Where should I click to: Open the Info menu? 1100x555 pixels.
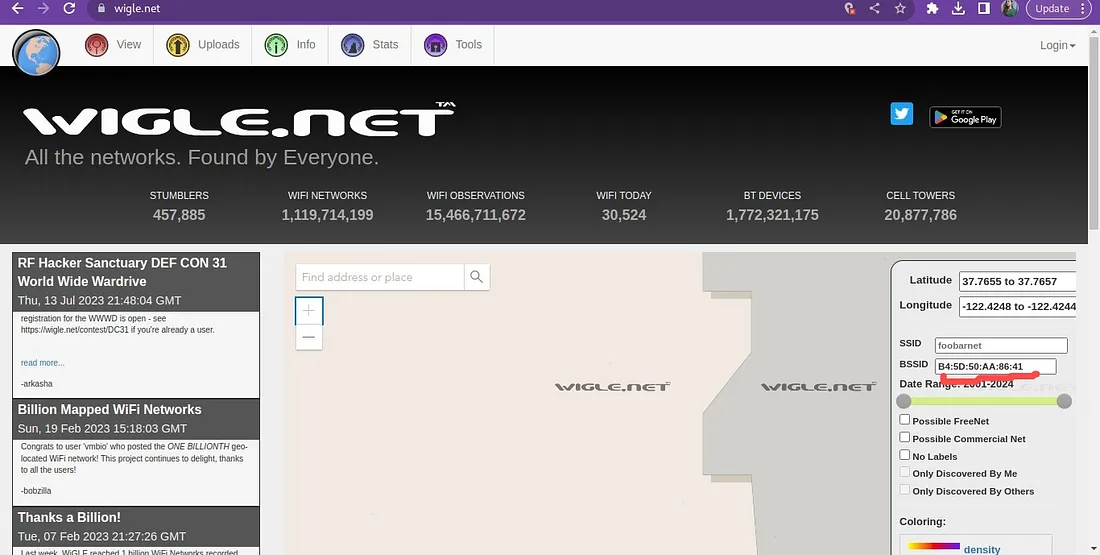coord(290,45)
